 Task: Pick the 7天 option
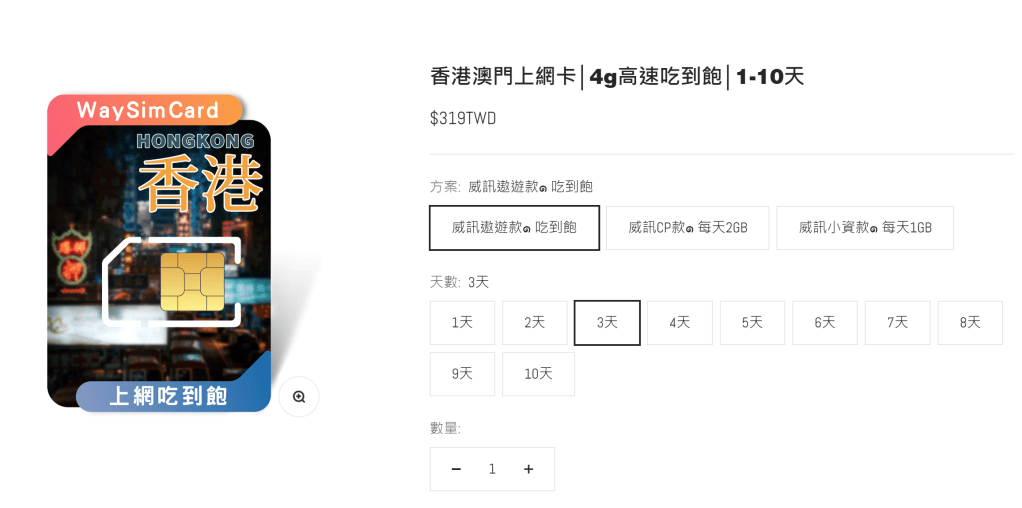click(x=898, y=322)
